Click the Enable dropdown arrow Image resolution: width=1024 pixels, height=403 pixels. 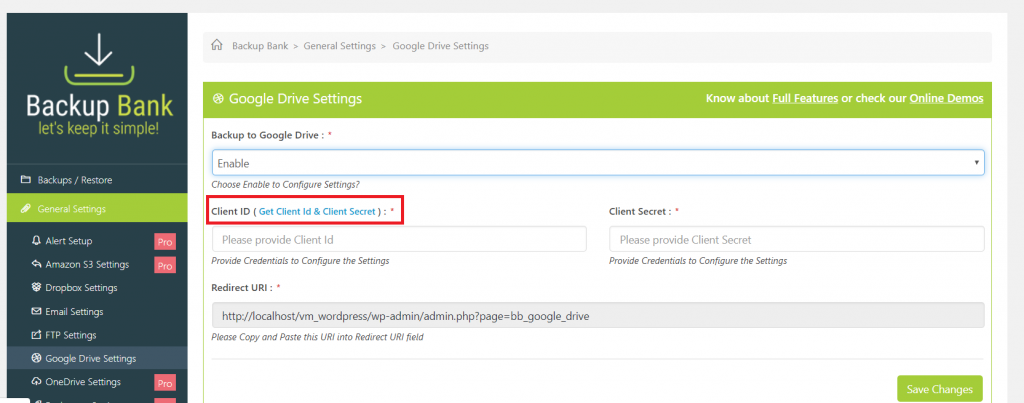click(x=976, y=163)
